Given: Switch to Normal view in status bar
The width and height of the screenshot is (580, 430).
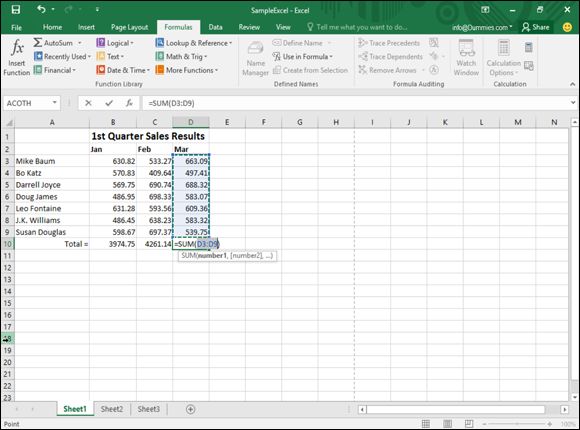Looking at the screenshot, I should pyautogui.click(x=426, y=424).
